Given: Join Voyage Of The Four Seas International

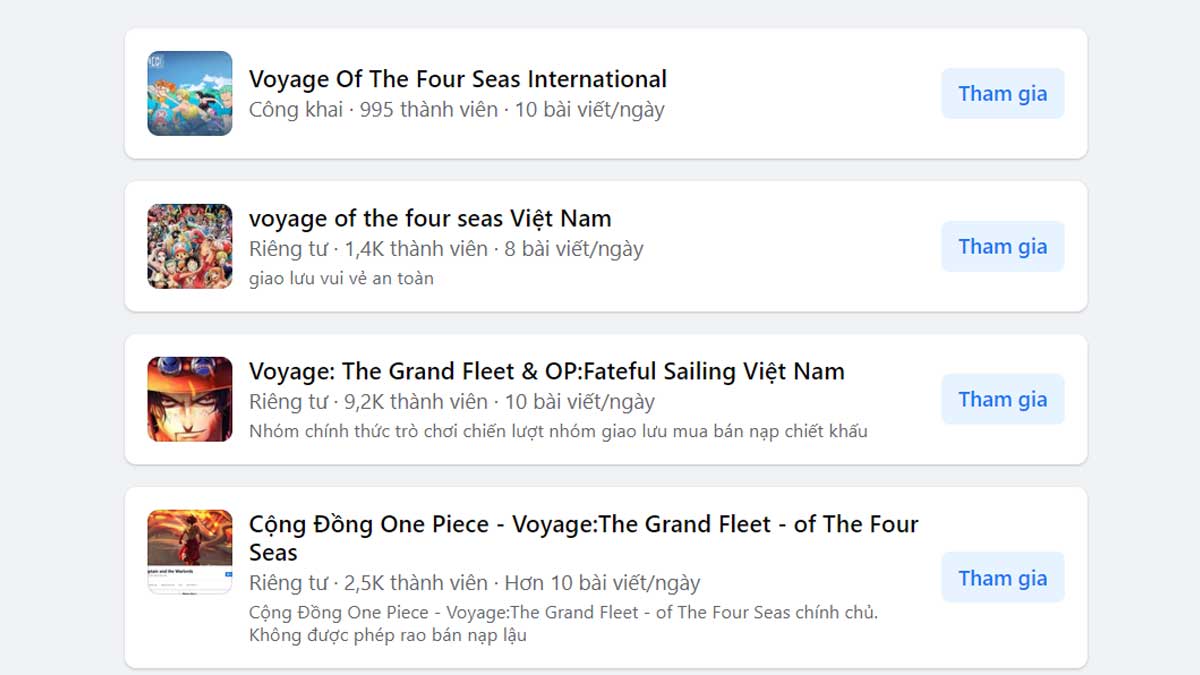Looking at the screenshot, I should point(1003,93).
